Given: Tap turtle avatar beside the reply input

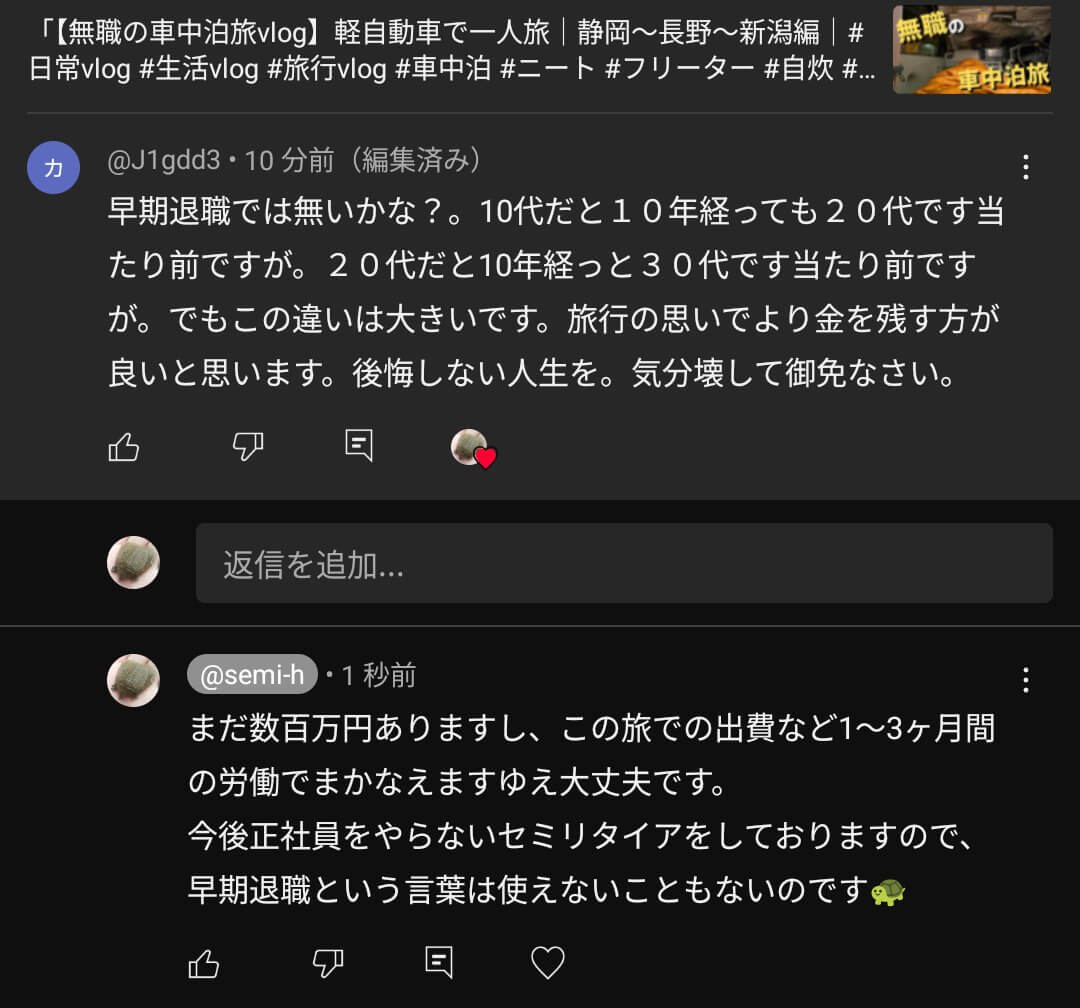Looking at the screenshot, I should click(x=134, y=562).
